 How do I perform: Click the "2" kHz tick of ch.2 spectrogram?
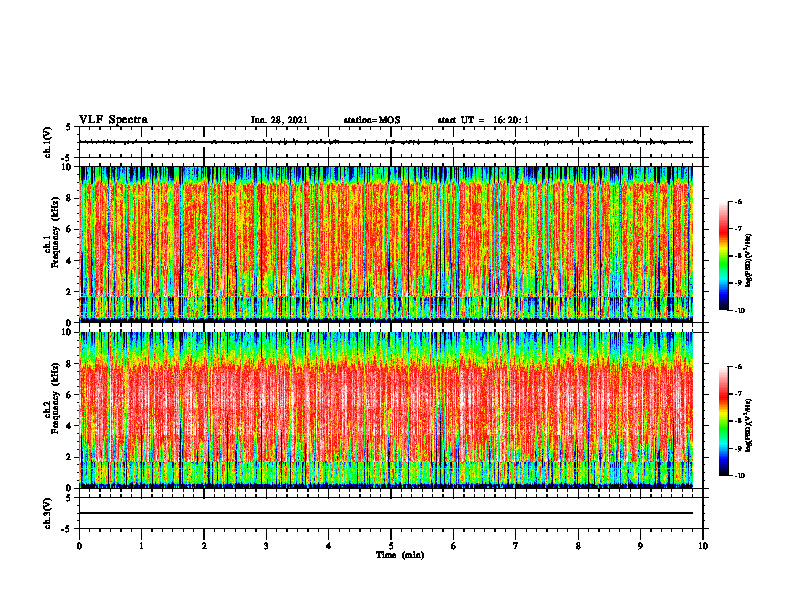(x=70, y=457)
